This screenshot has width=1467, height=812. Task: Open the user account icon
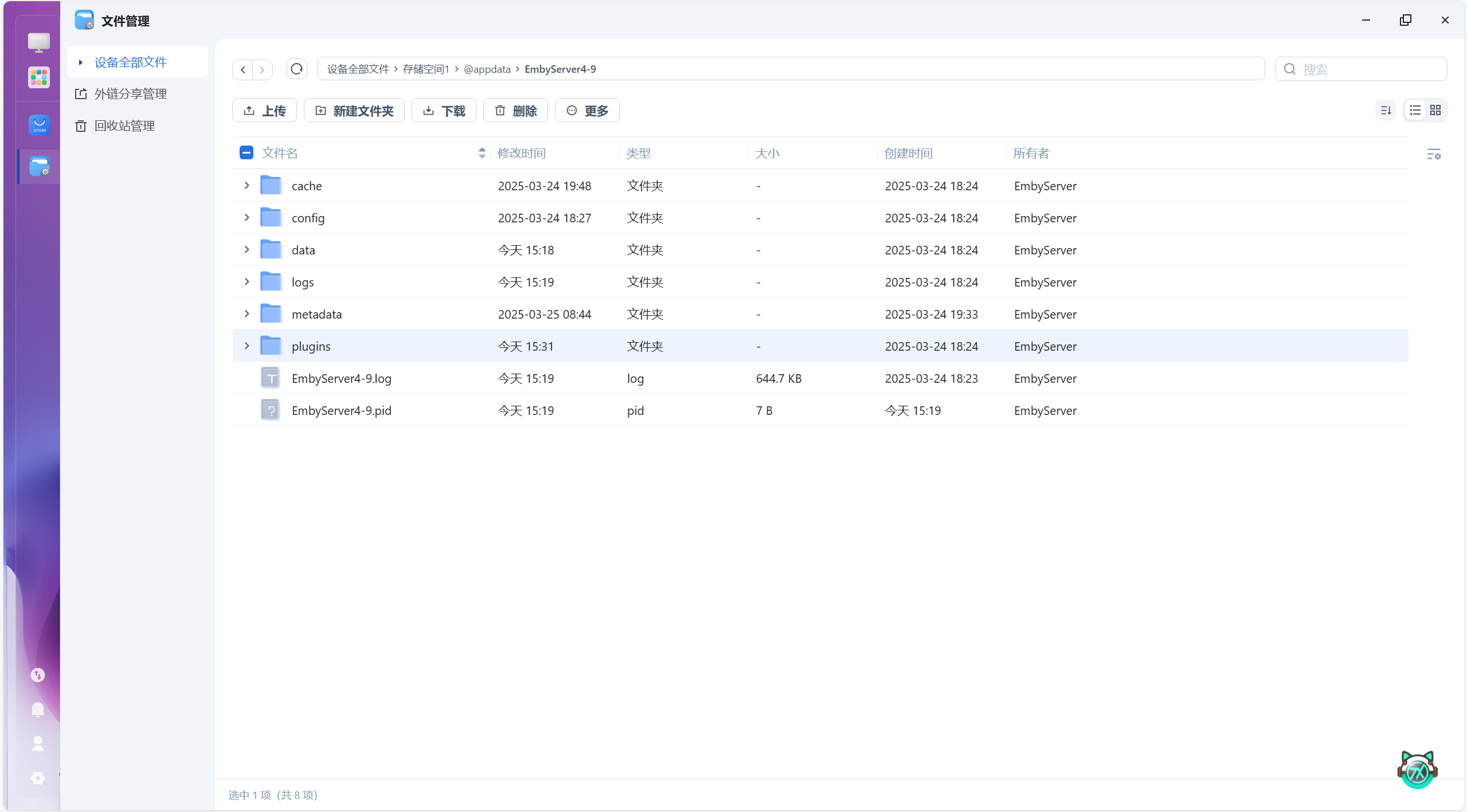click(x=38, y=743)
